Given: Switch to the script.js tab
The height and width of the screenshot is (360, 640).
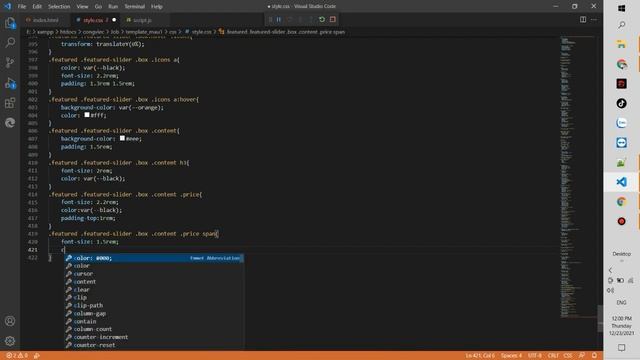Looking at the screenshot, I should (142, 20).
